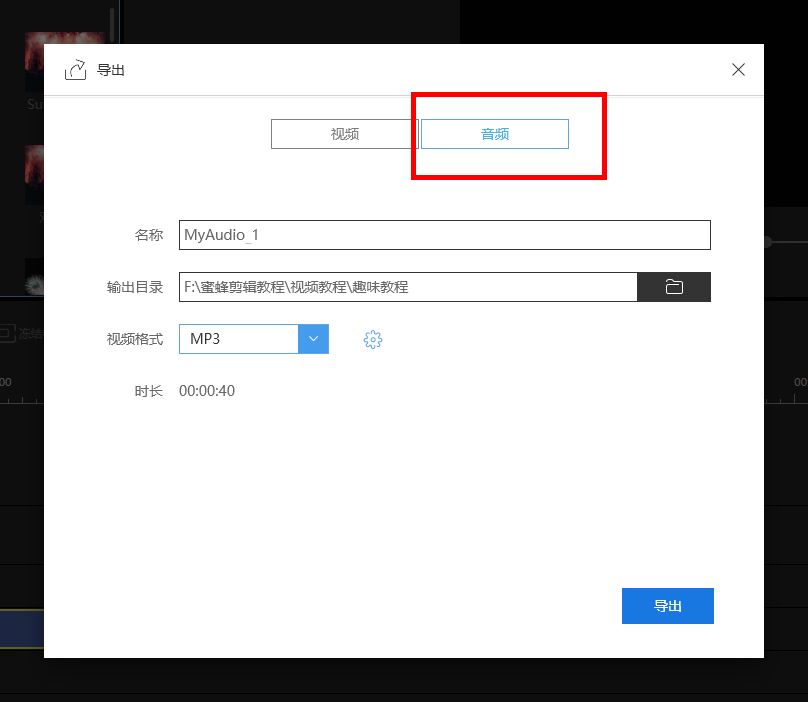The image size is (808, 702).
Task: Click the 时长 label
Action: 148,391
